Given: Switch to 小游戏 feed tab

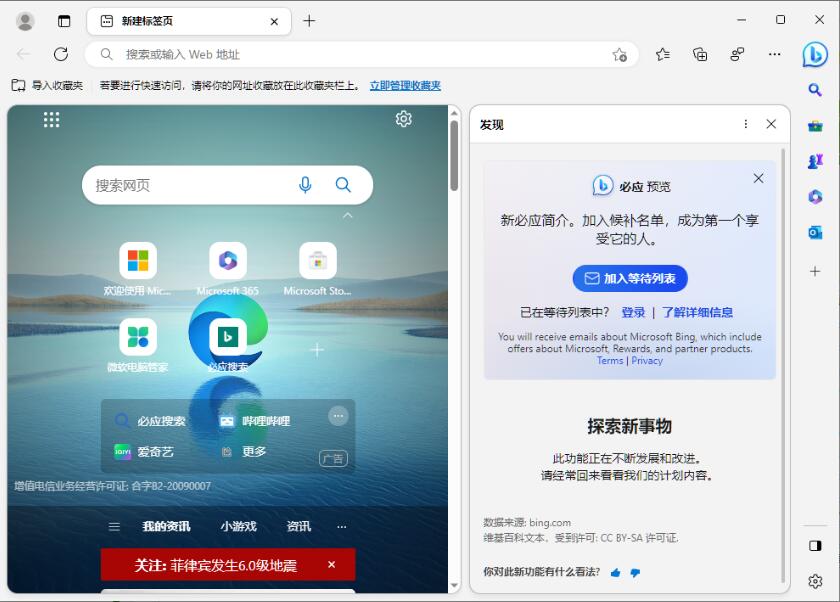Looking at the screenshot, I should click(238, 526).
